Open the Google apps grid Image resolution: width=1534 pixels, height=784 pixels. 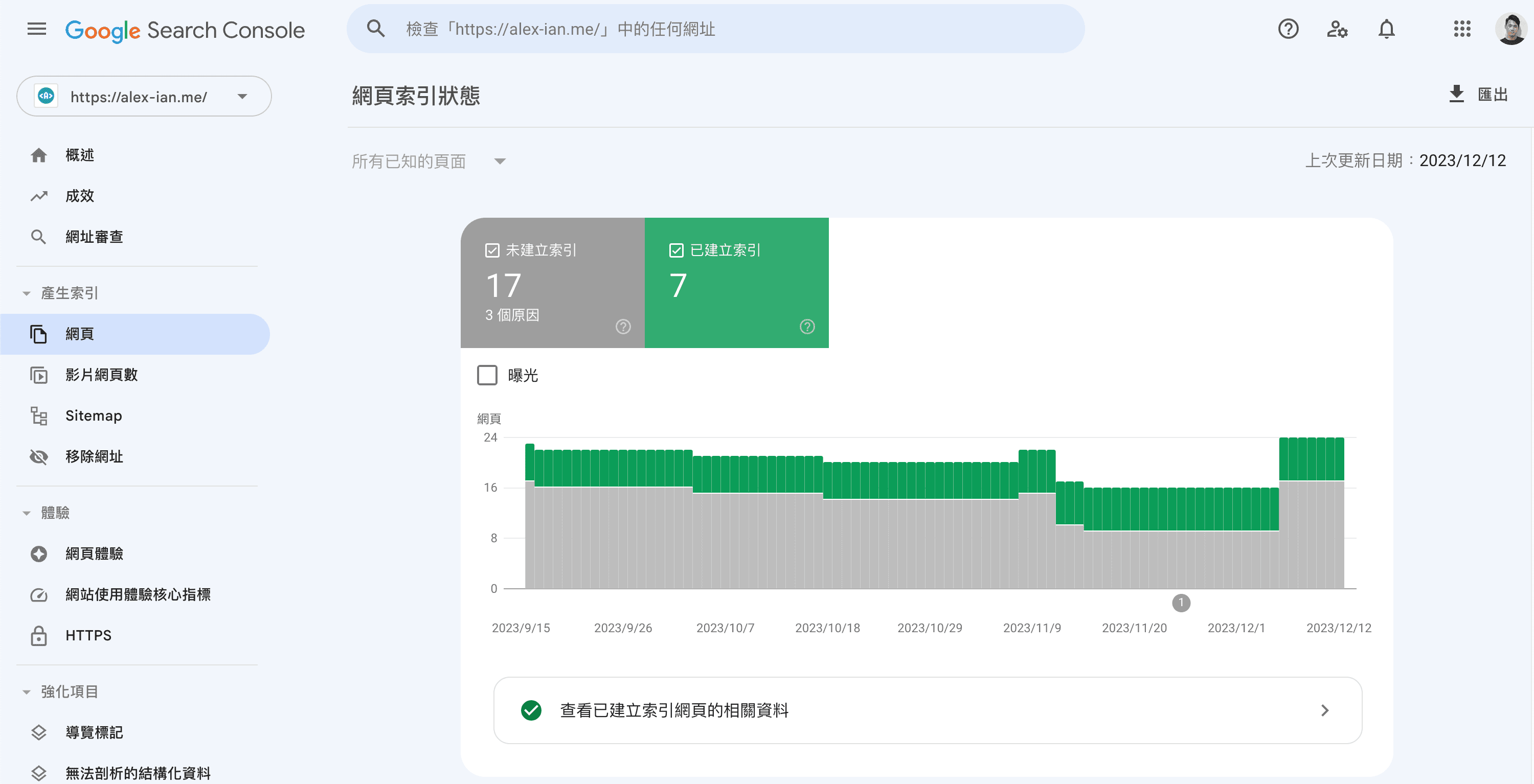coord(1462,29)
